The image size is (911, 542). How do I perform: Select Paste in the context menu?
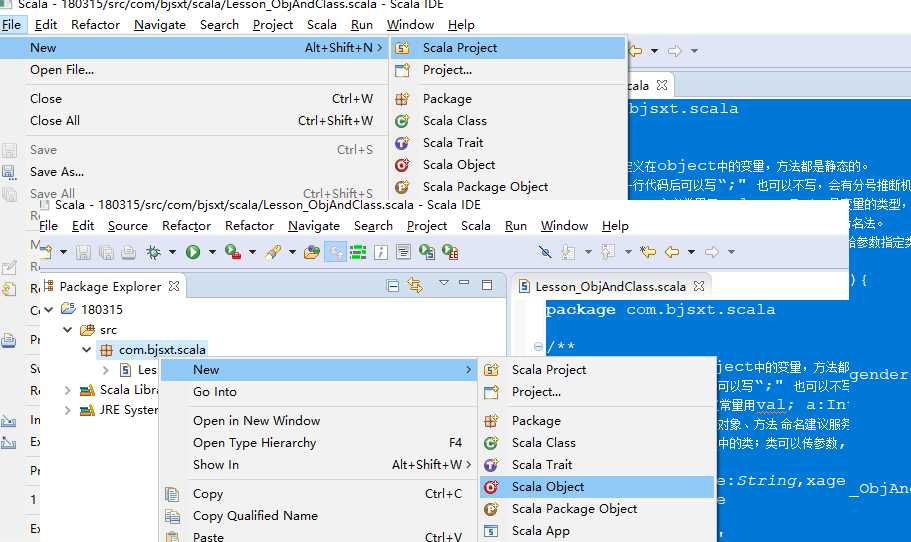[318, 536]
